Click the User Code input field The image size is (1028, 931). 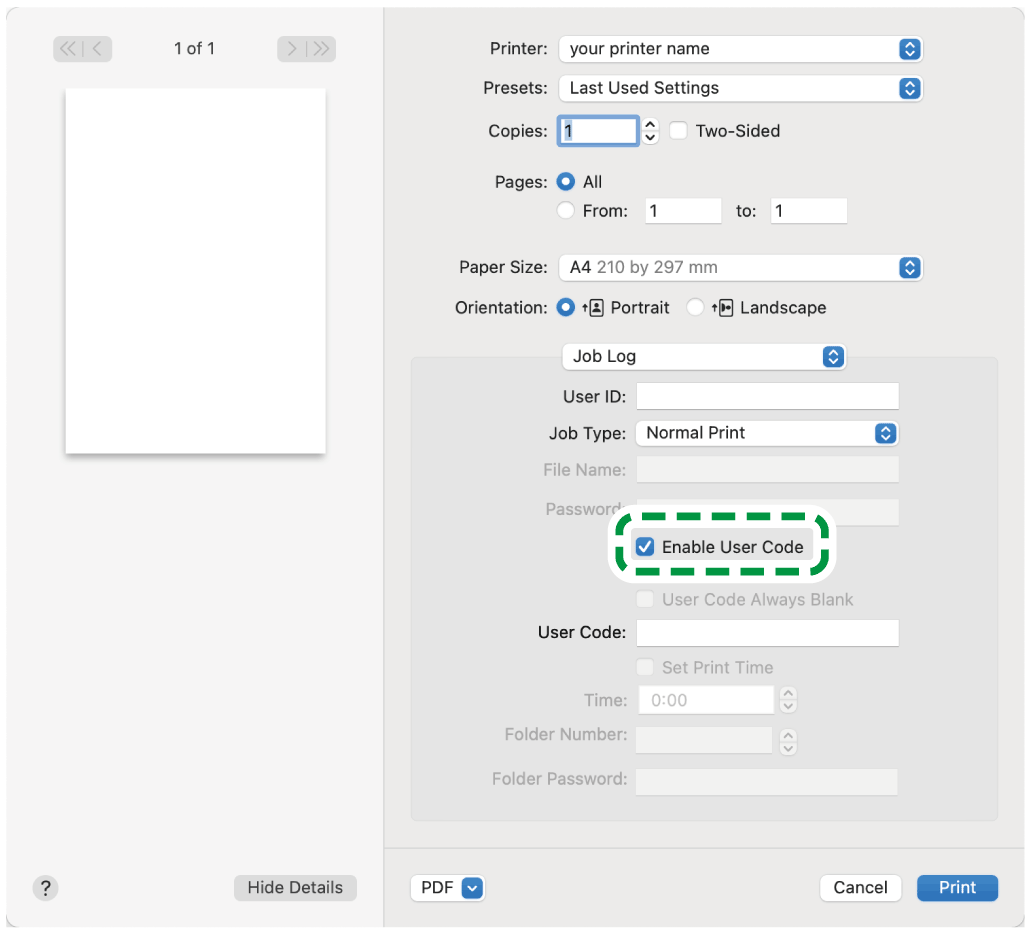767,633
